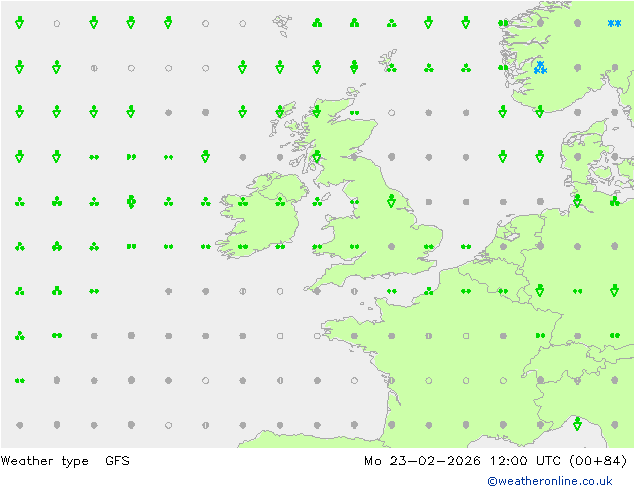Click the green shower symbol on French Riviera coast

577,424
